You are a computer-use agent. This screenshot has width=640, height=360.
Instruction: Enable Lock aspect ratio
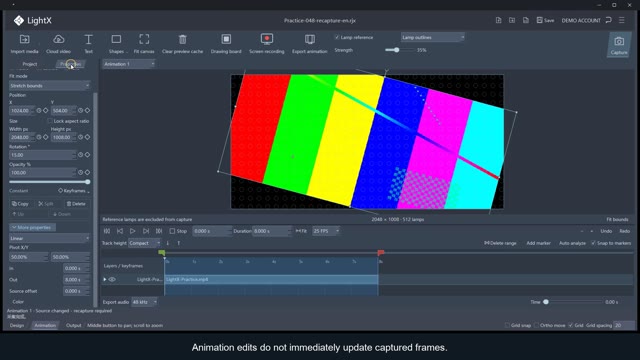point(50,121)
